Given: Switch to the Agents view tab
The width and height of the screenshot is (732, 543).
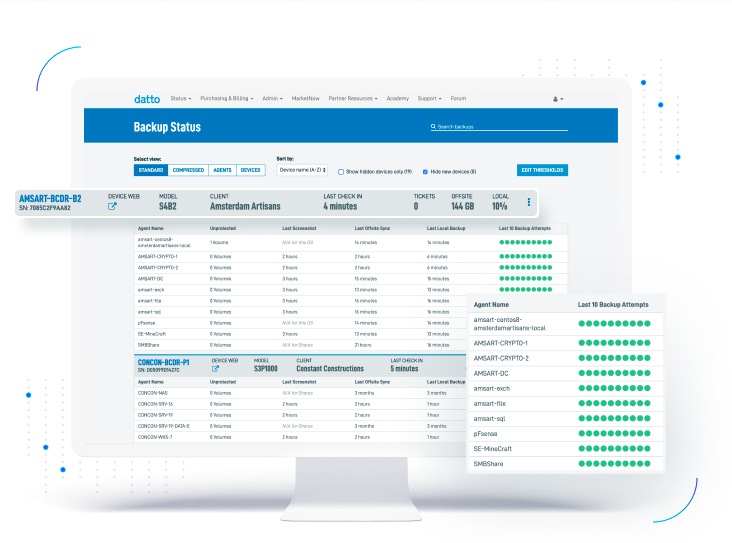Looking at the screenshot, I should pos(222,170).
